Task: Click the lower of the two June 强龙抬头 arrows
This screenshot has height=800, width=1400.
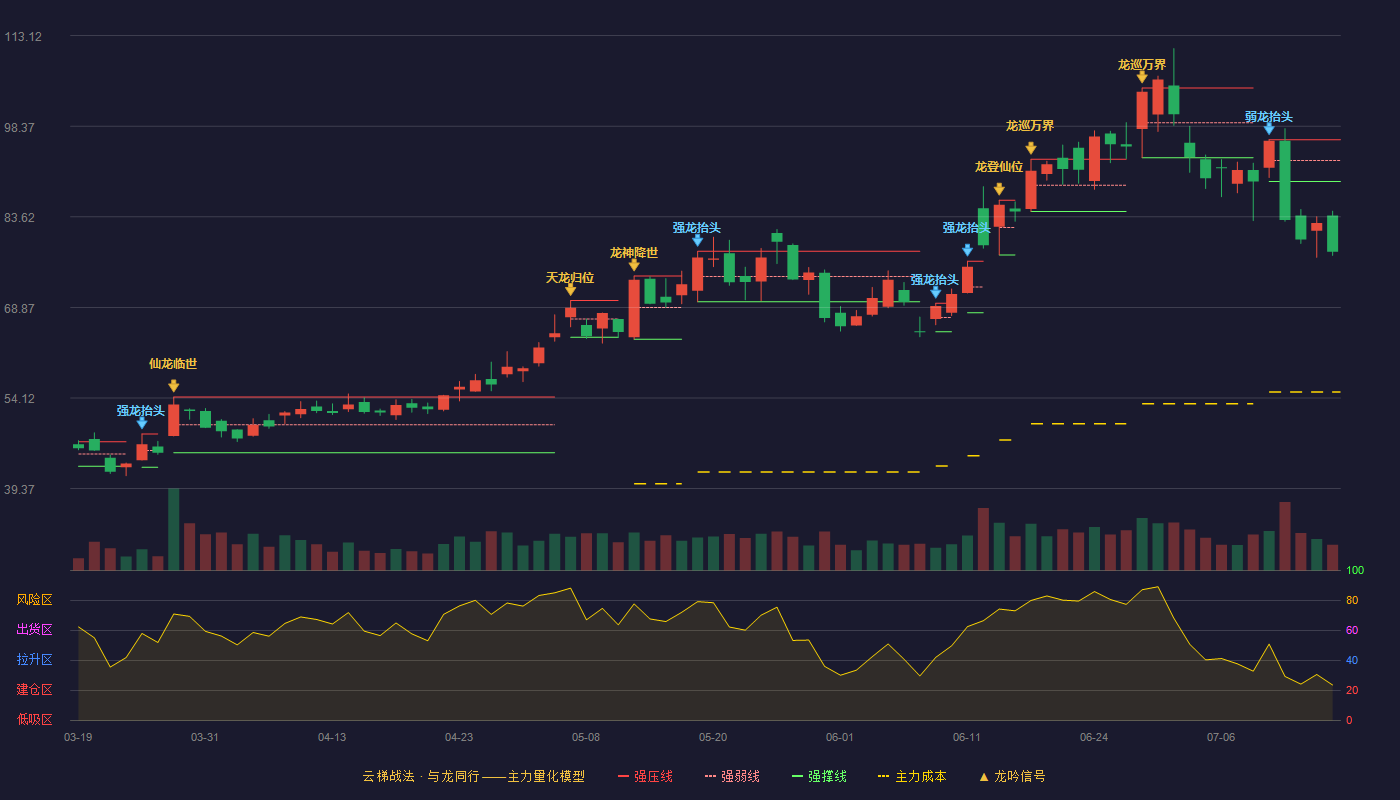Action: tap(935, 292)
